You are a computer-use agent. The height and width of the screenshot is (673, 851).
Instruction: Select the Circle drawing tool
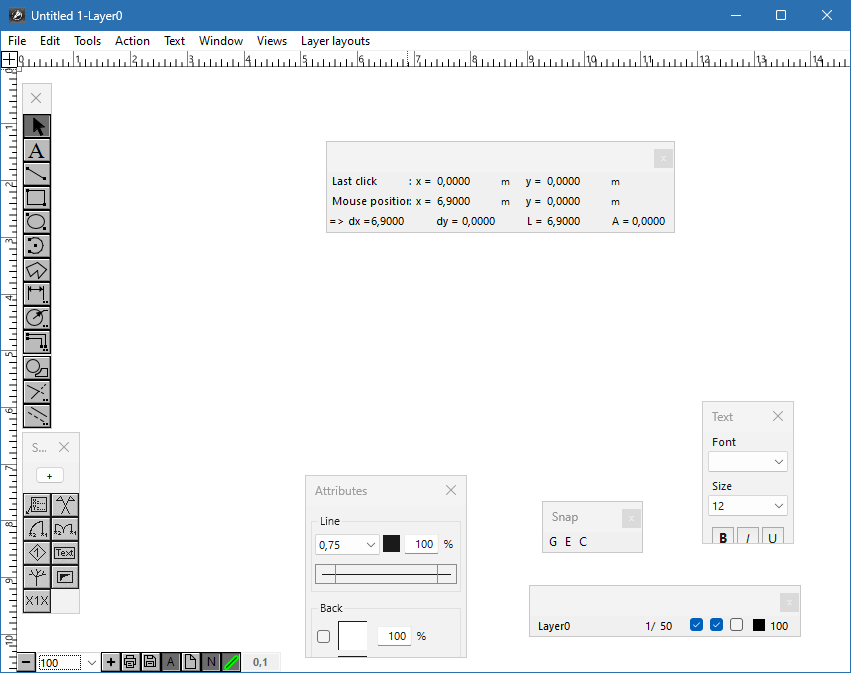pos(36,222)
